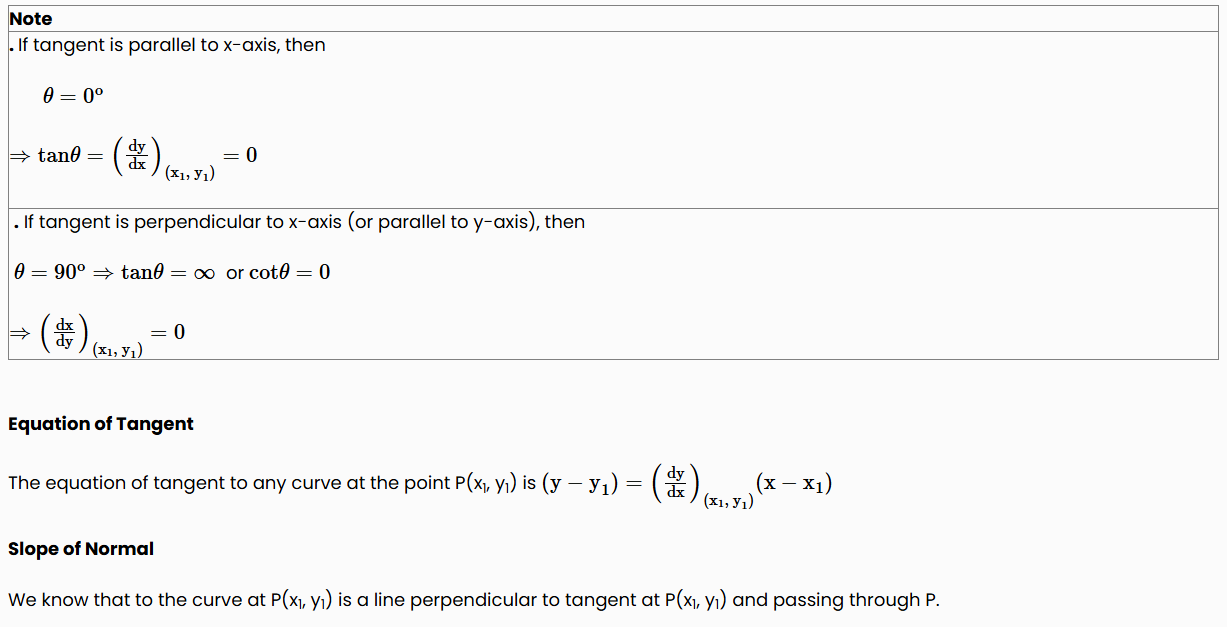Click the theta equals 0° equation
The width and height of the screenshot is (1227, 627).
73,96
